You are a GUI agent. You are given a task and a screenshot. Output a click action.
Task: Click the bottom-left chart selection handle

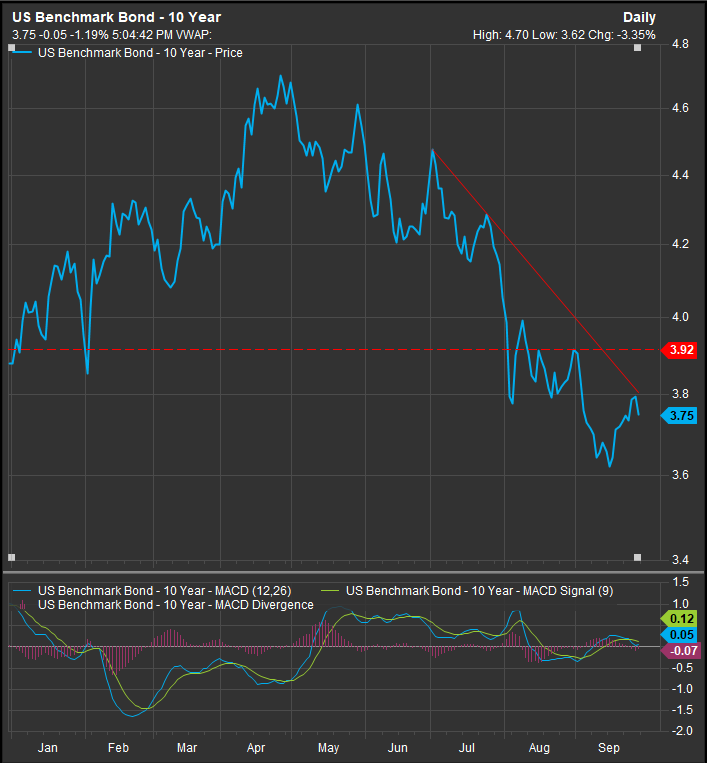tap(12, 557)
